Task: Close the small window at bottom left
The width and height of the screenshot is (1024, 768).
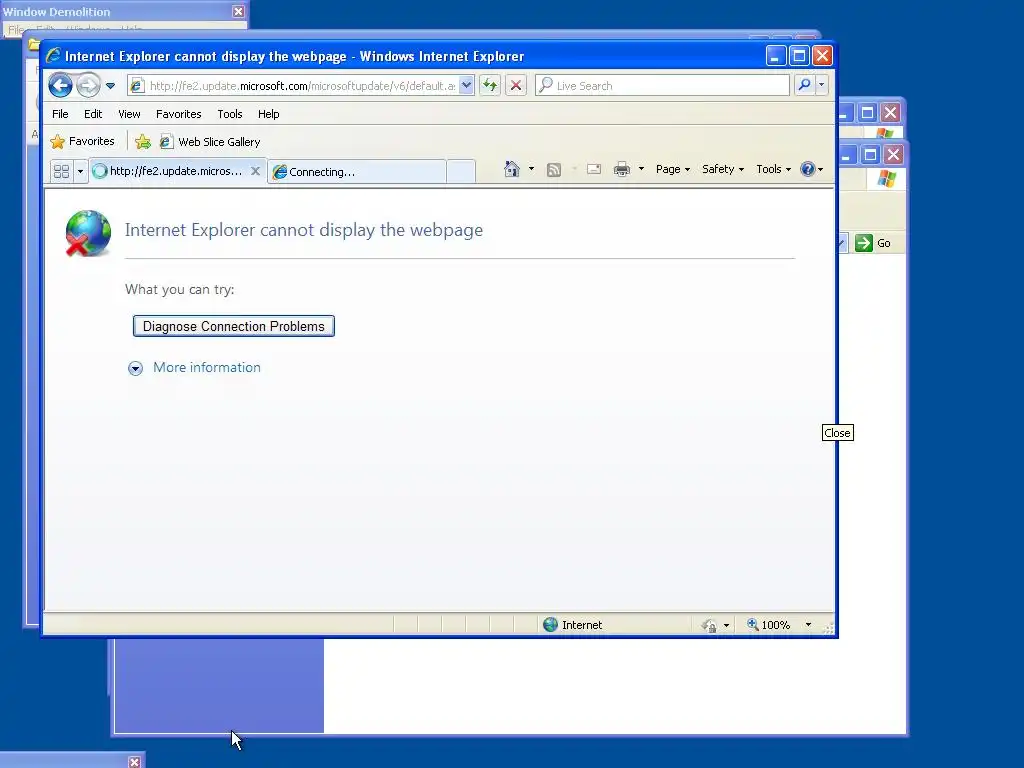Action: (134, 762)
